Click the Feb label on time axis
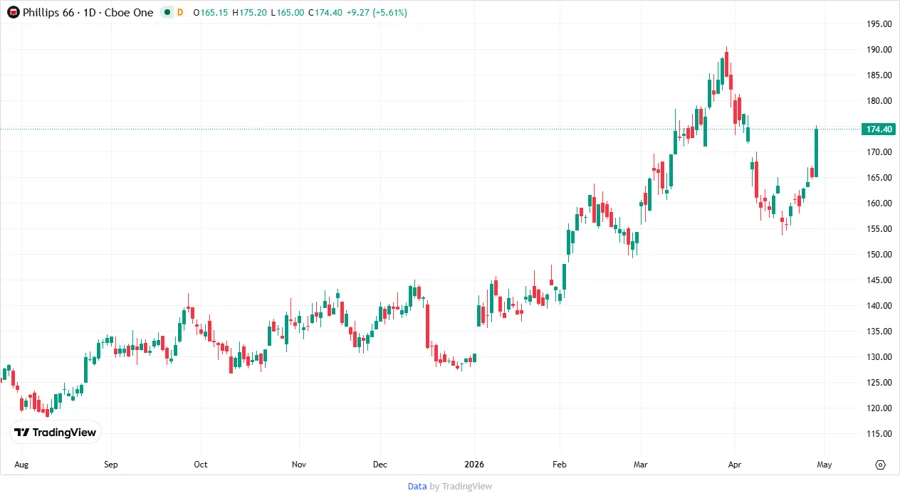 [x=559, y=464]
